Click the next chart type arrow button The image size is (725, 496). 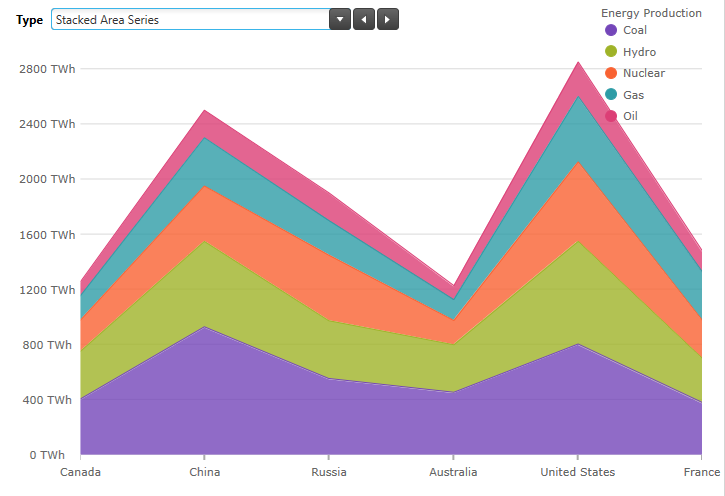(x=388, y=19)
